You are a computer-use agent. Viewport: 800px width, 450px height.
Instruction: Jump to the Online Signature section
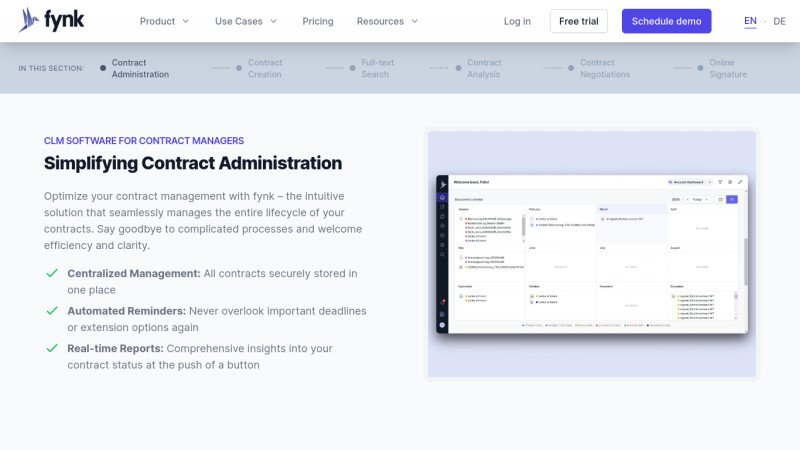coord(728,68)
